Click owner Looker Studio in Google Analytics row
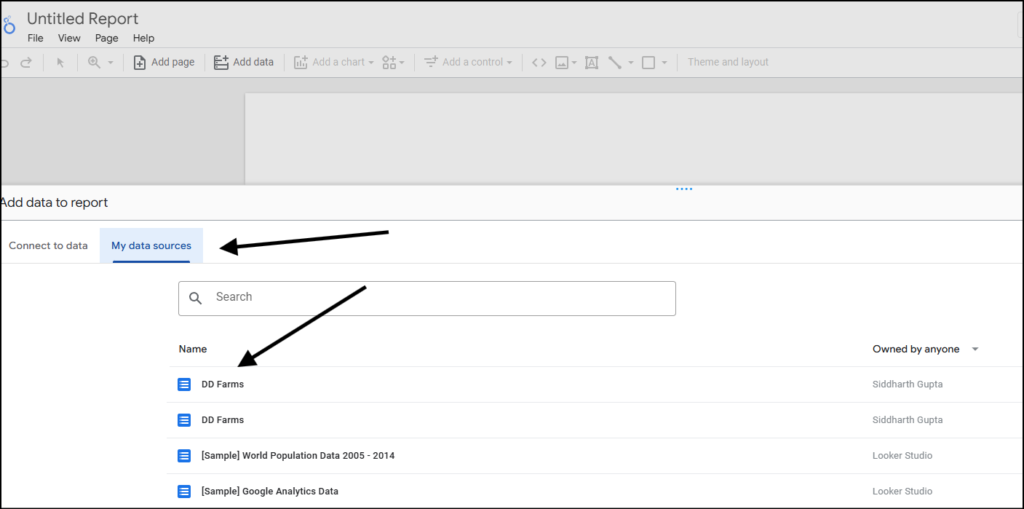 (902, 491)
